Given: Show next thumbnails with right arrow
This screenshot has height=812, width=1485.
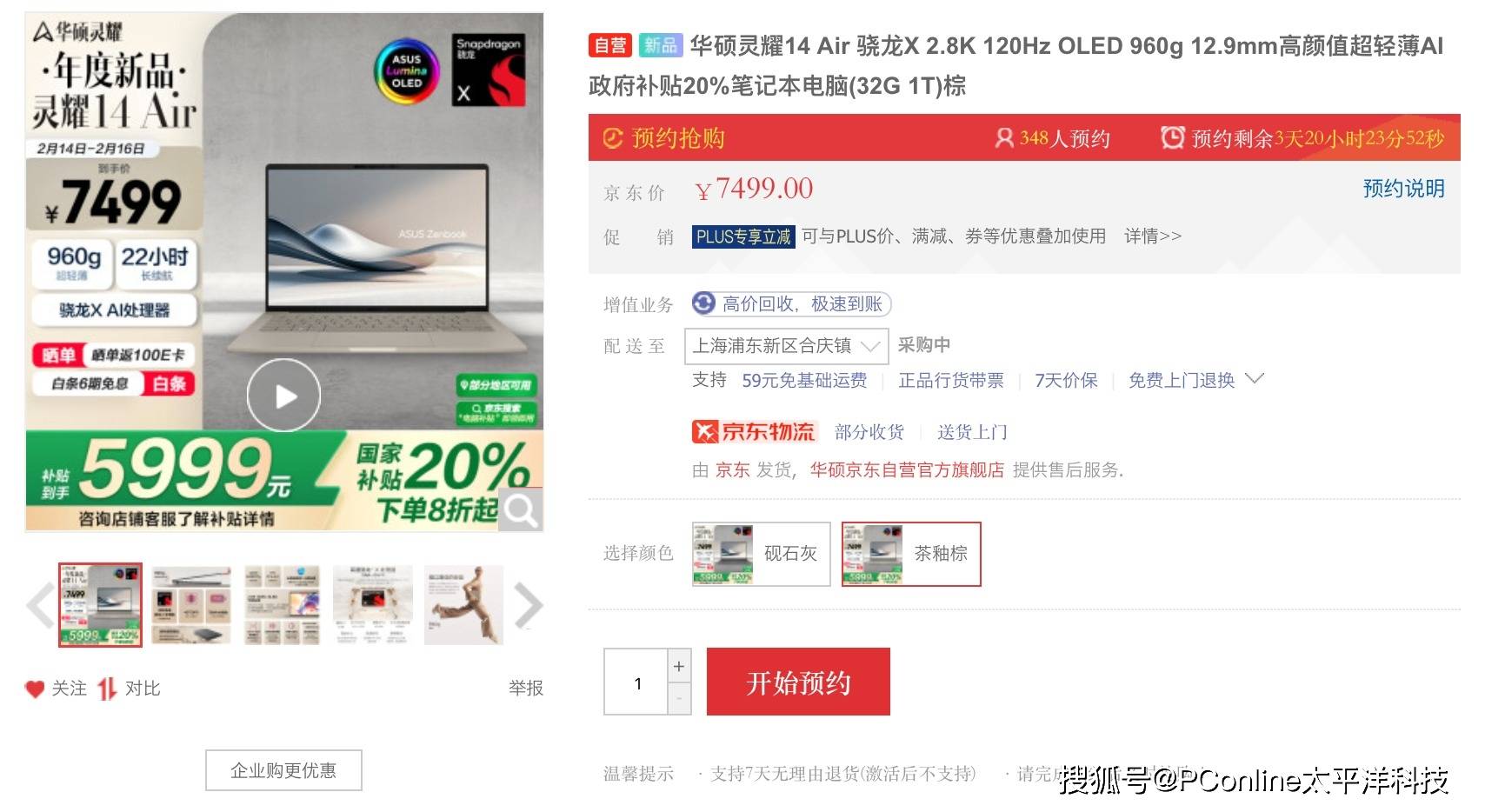Looking at the screenshot, I should pyautogui.click(x=529, y=606).
